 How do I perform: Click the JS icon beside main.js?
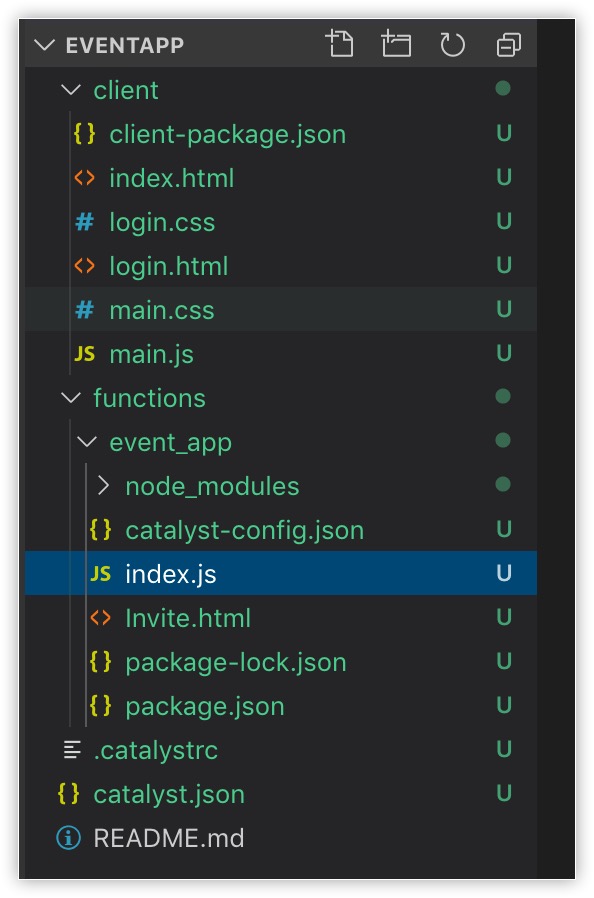(x=82, y=353)
